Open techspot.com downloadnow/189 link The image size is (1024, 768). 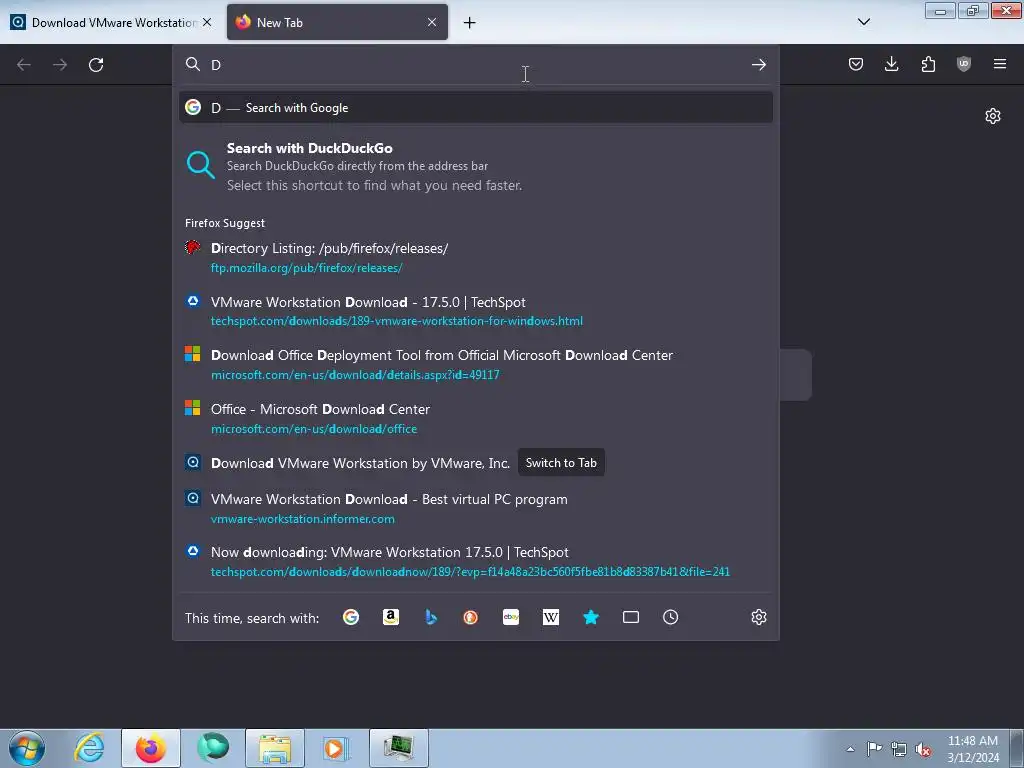(x=470, y=572)
